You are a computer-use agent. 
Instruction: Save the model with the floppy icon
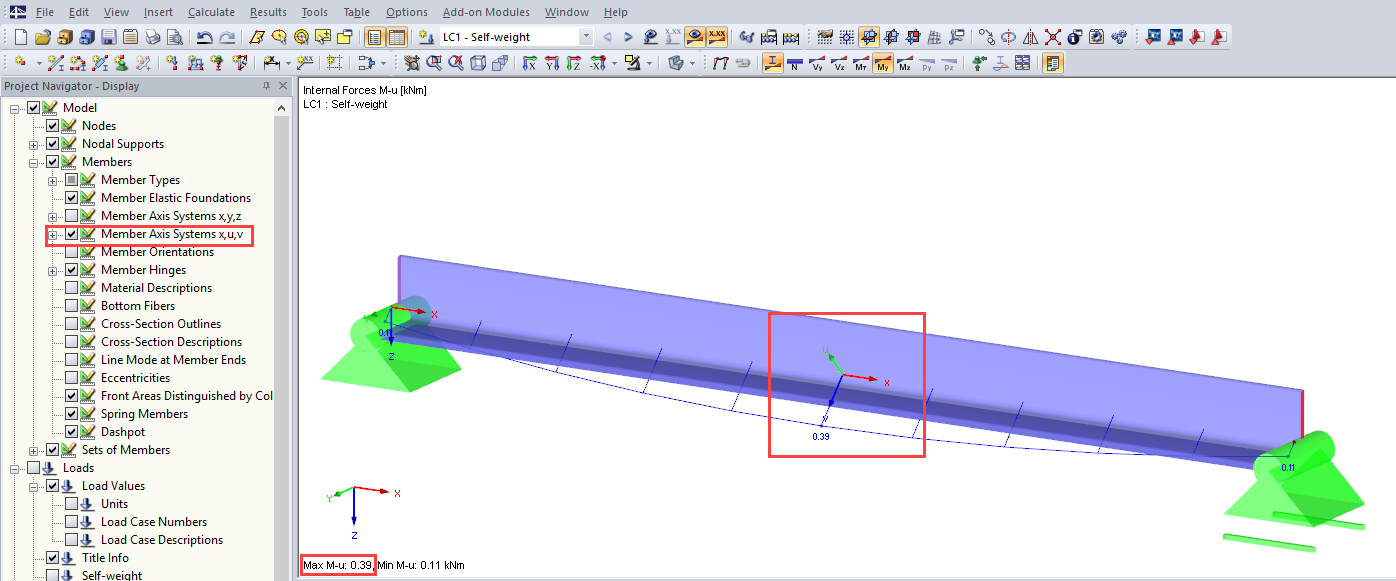pyautogui.click(x=108, y=37)
